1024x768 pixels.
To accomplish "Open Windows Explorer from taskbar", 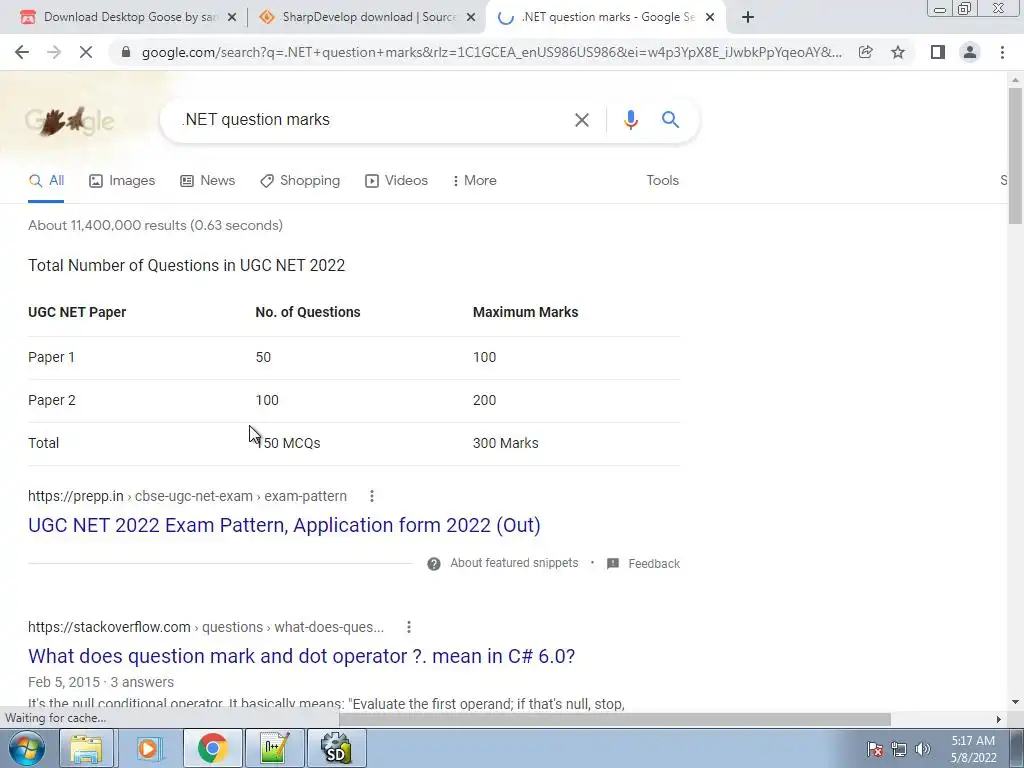I will pyautogui.click(x=87, y=748).
